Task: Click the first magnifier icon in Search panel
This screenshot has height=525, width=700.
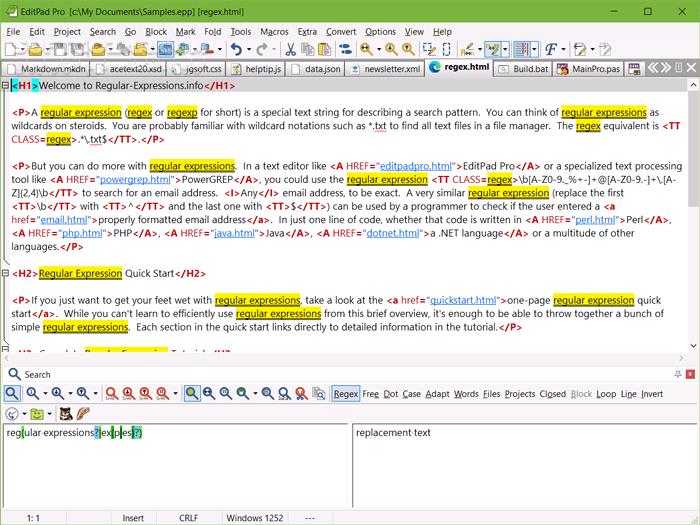Action: click(13, 394)
